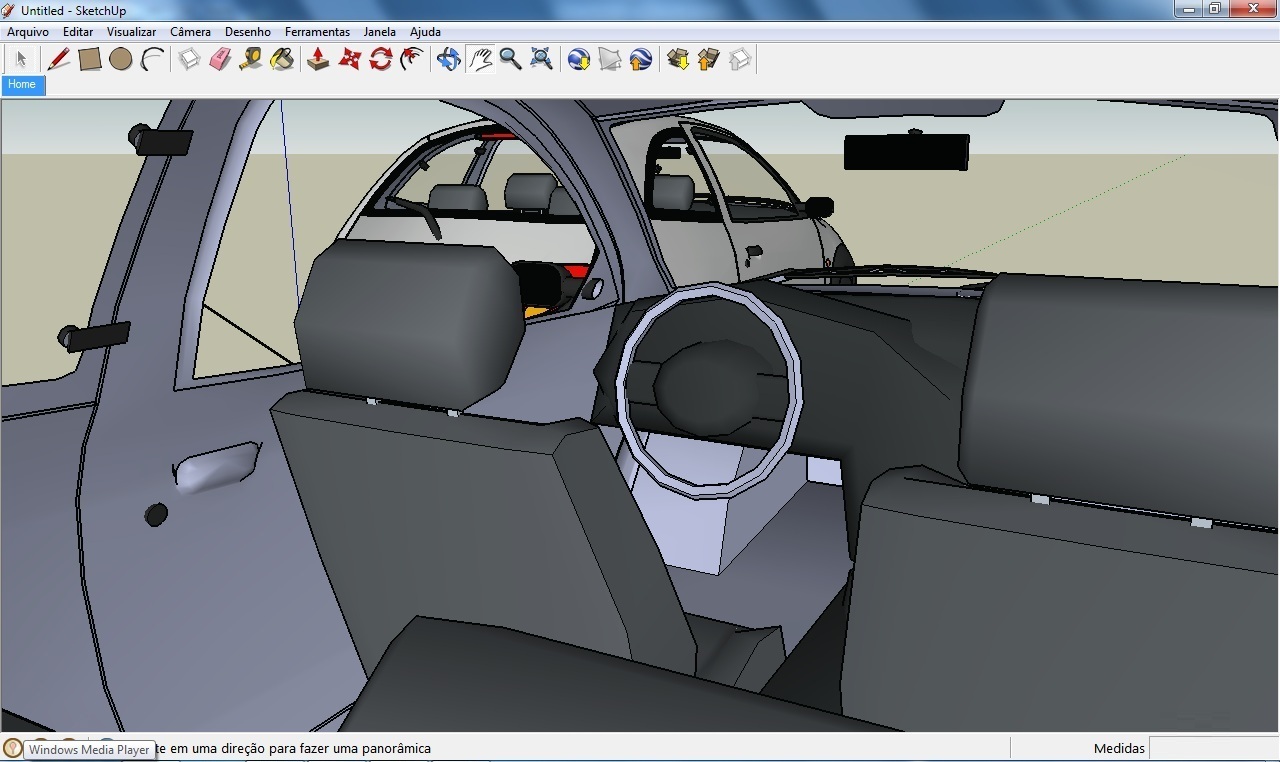Image resolution: width=1280 pixels, height=762 pixels.
Task: Use Zoom Extents to fit the model
Action: pos(541,59)
